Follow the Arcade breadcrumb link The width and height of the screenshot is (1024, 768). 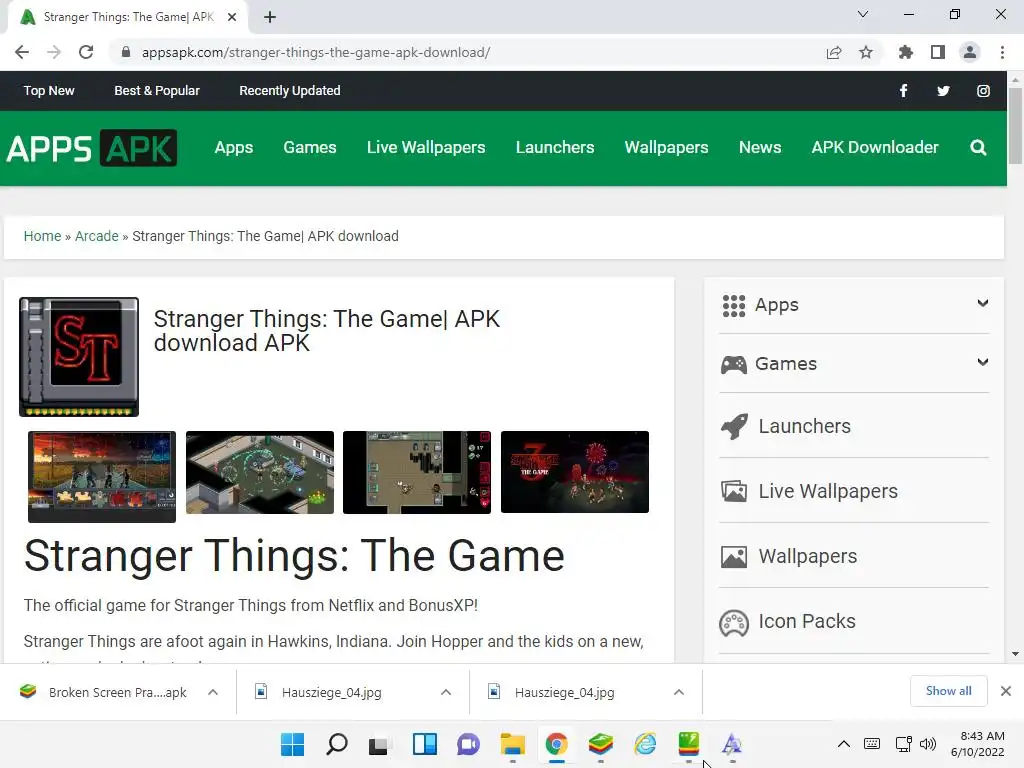pos(97,236)
